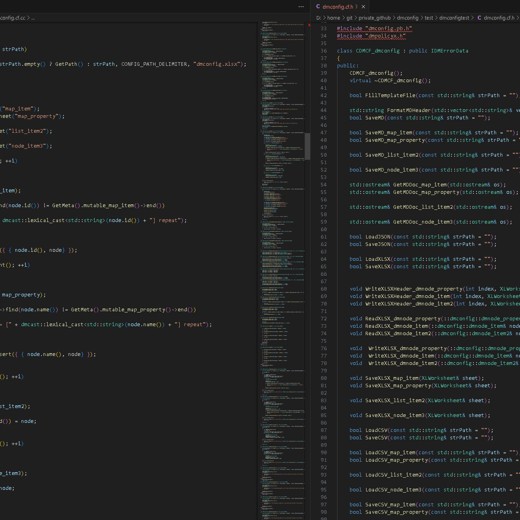
Task: Expand private_github breadcrumb folder
Action: 375,18
